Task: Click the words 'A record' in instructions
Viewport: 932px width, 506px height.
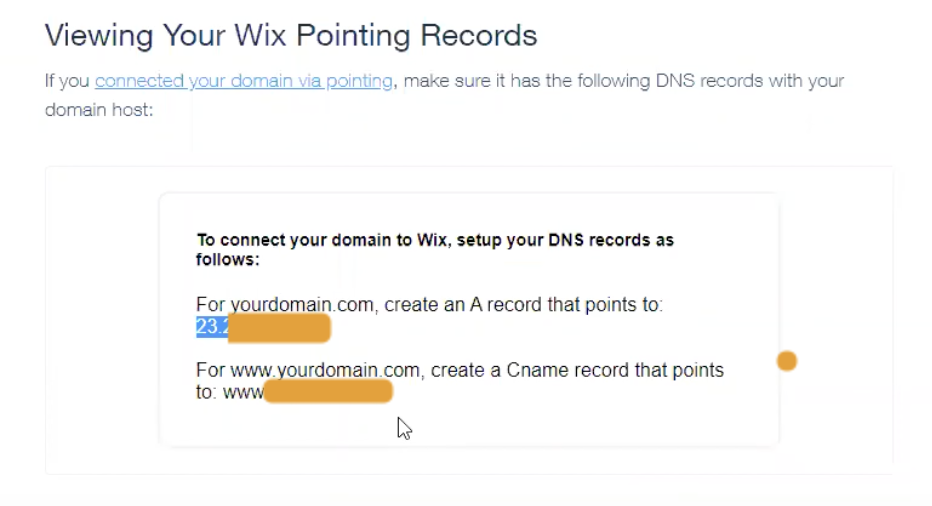Action: [506, 305]
